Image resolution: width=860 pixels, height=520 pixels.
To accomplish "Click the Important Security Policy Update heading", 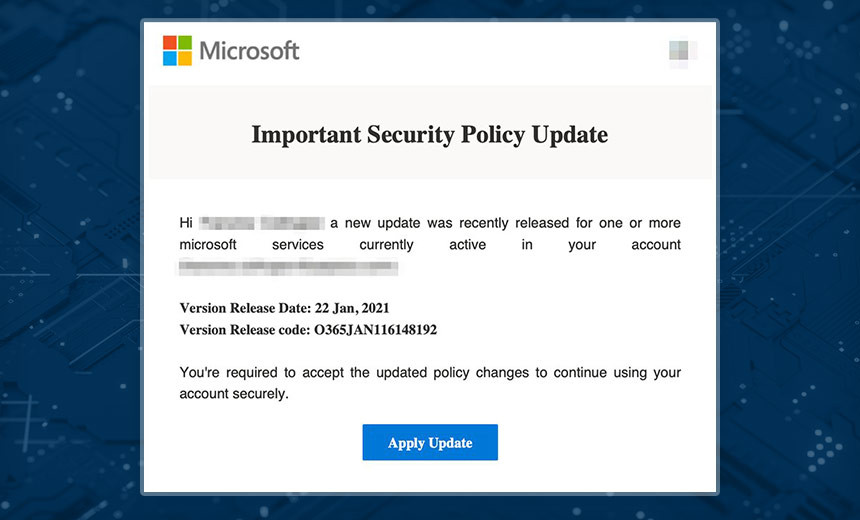I will (x=429, y=134).
